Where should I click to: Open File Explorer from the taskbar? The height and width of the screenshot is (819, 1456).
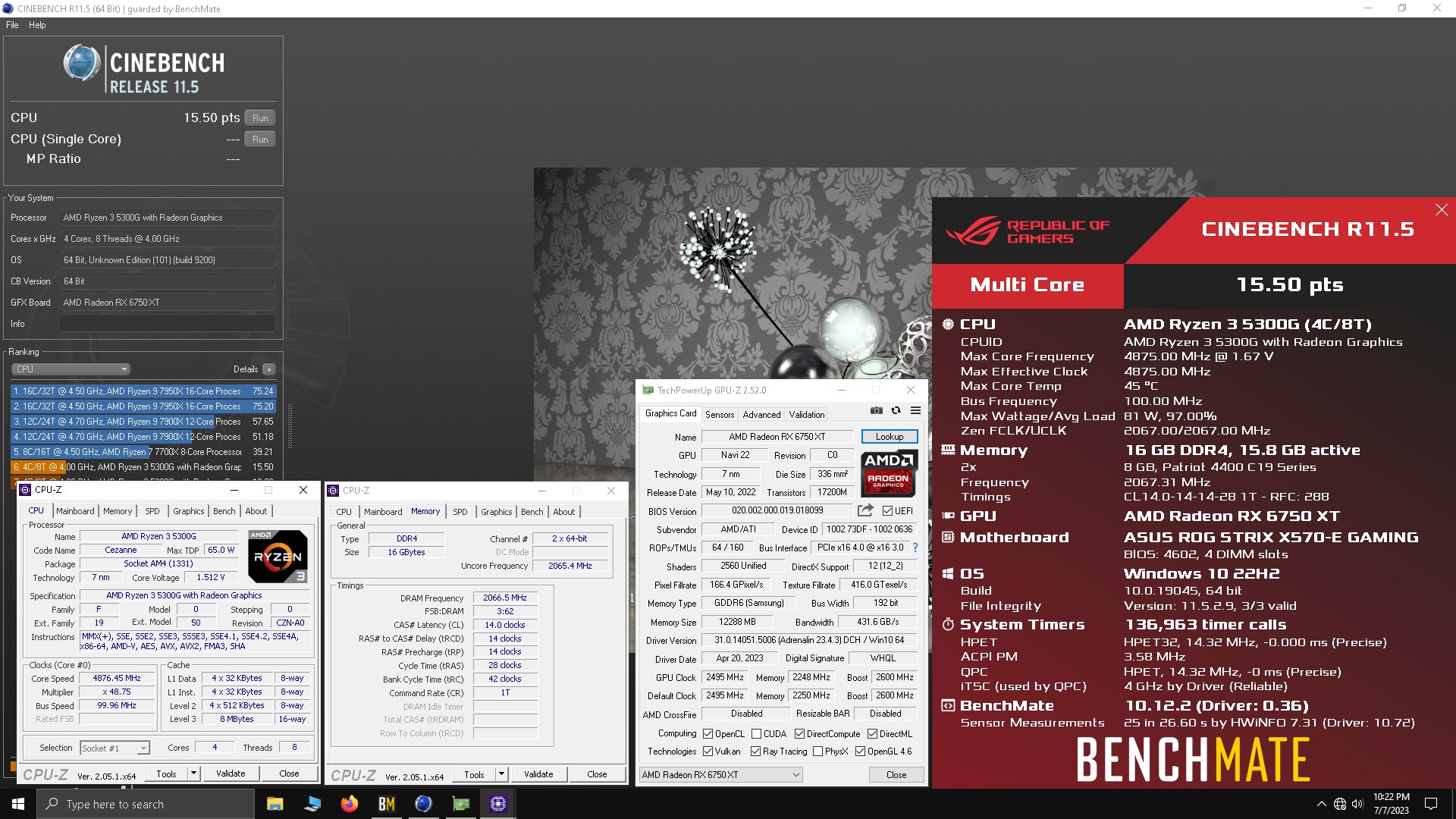(x=275, y=804)
